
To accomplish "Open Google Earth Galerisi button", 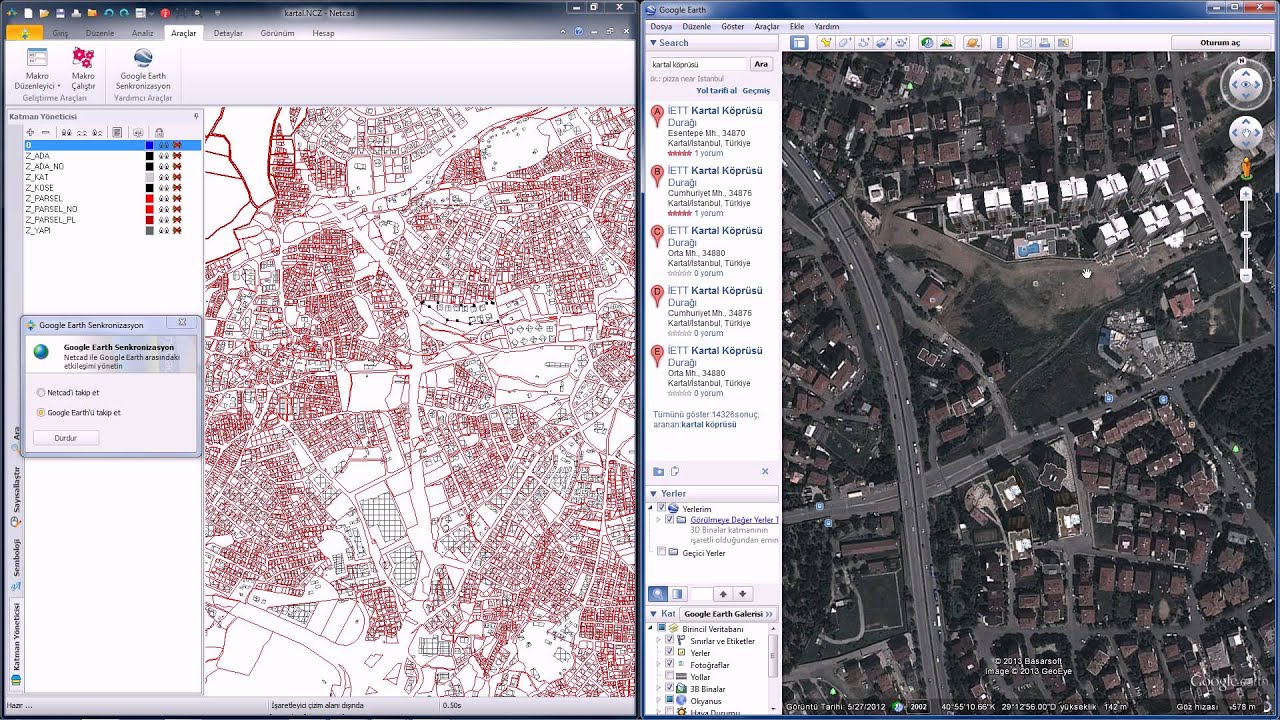I will (x=730, y=613).
